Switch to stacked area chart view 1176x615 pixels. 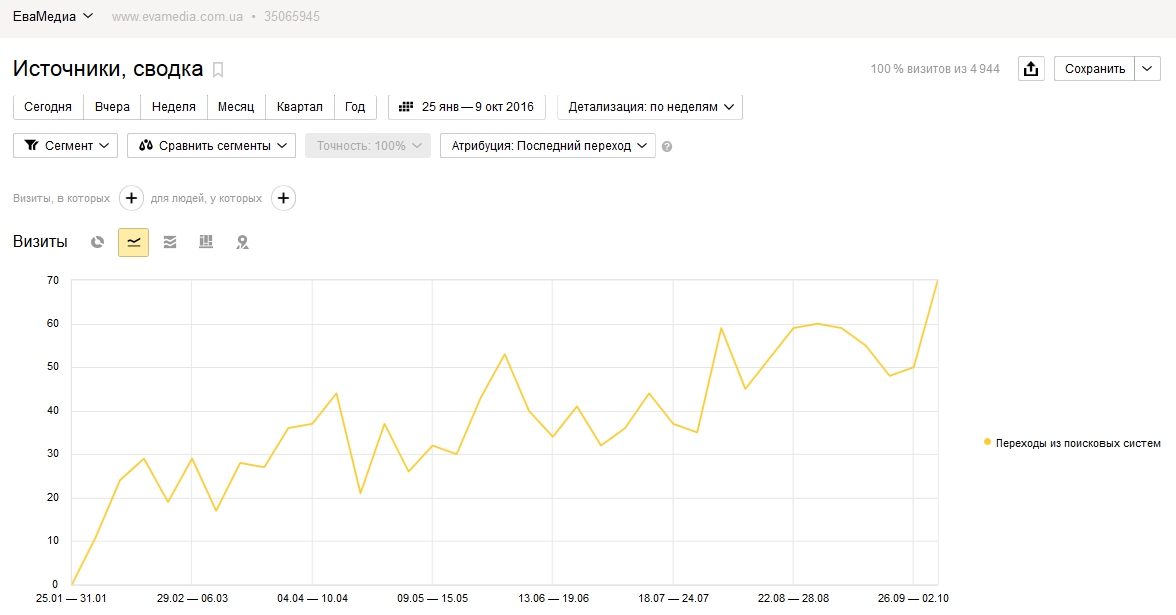170,242
